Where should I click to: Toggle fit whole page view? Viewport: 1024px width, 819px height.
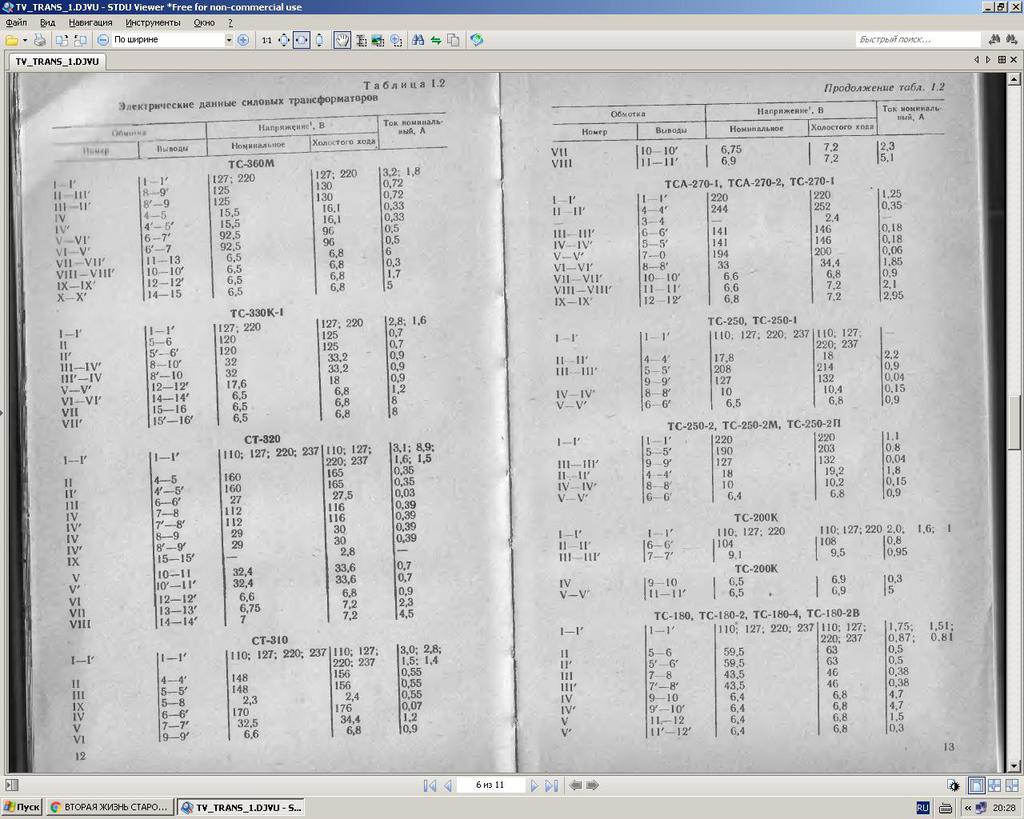tap(283, 40)
